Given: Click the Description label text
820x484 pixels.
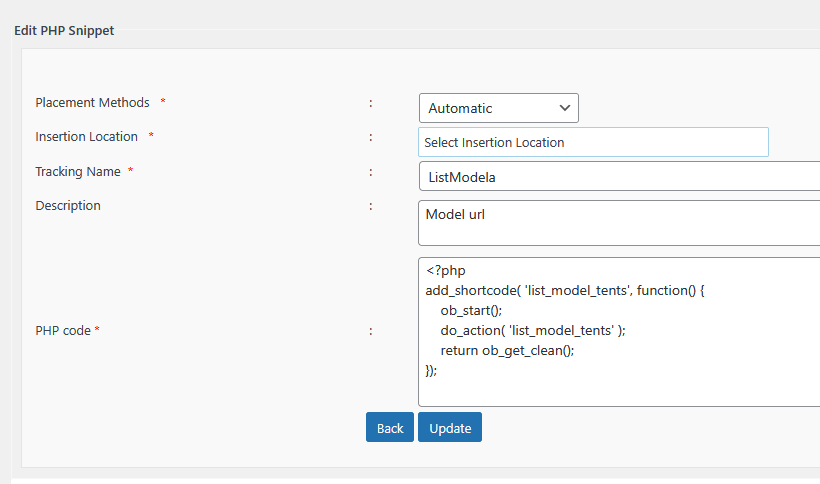Looking at the screenshot, I should (x=68, y=206).
